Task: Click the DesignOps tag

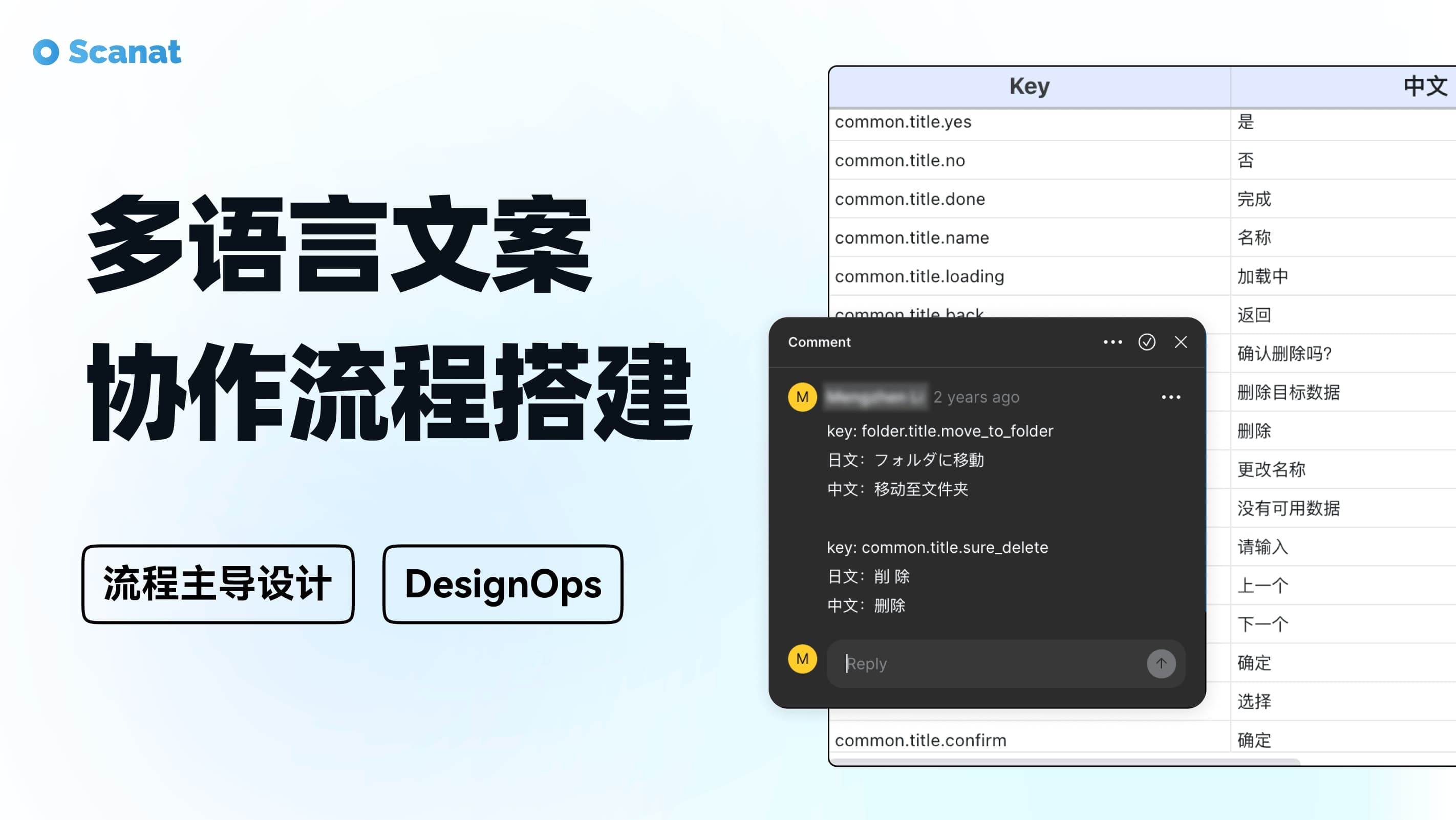Action: 502,584
